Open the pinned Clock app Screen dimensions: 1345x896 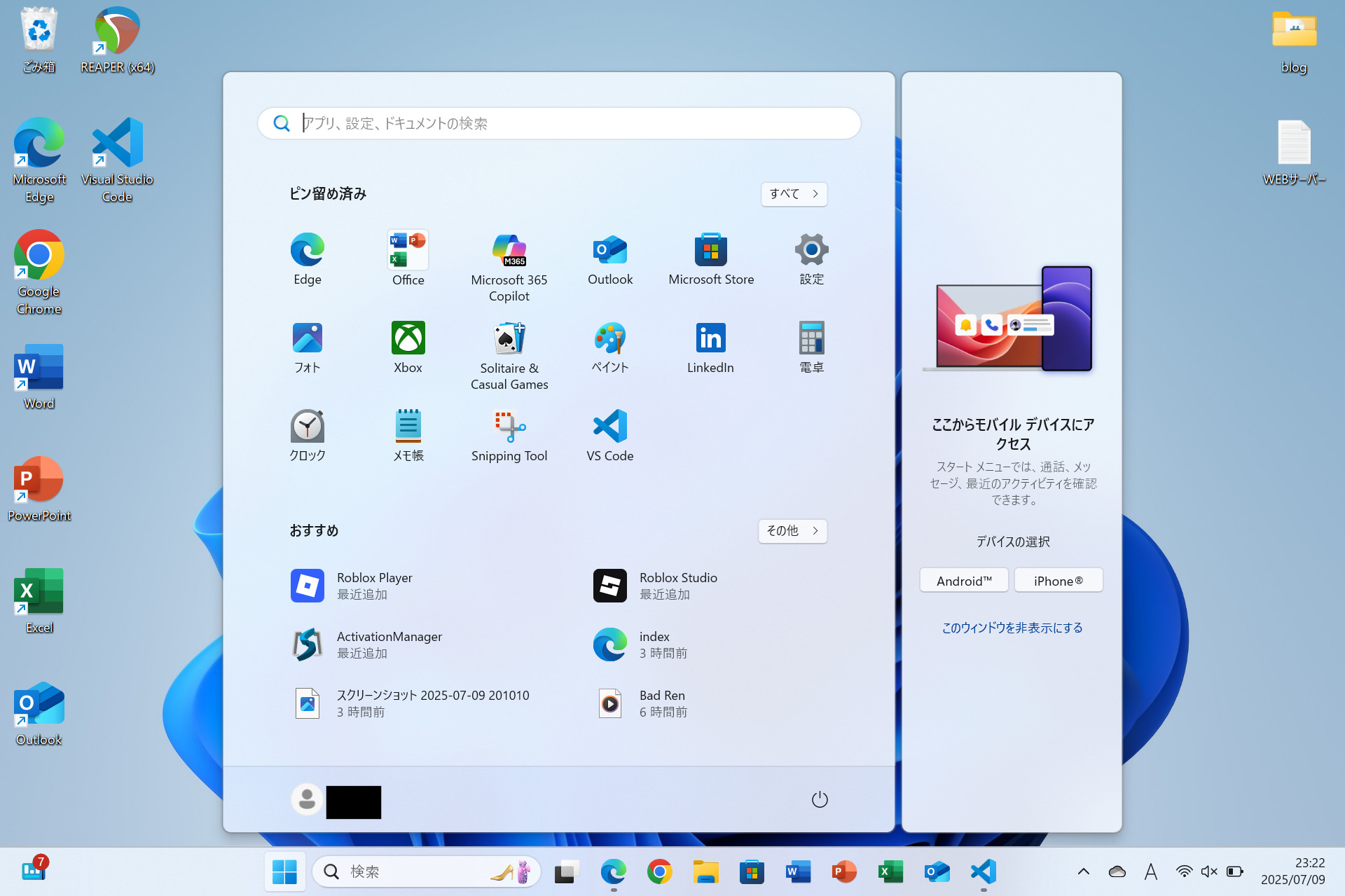coord(307,435)
